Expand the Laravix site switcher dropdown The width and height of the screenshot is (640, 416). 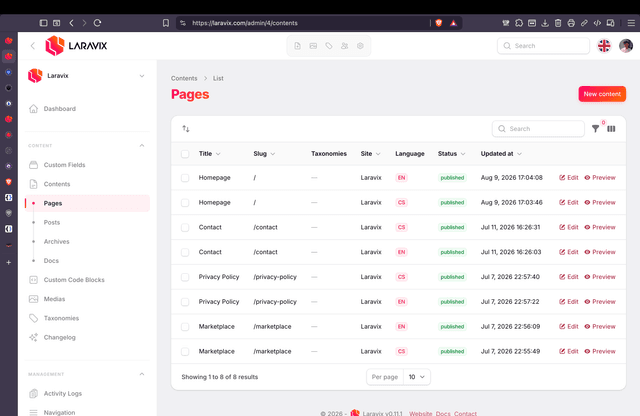coord(142,76)
